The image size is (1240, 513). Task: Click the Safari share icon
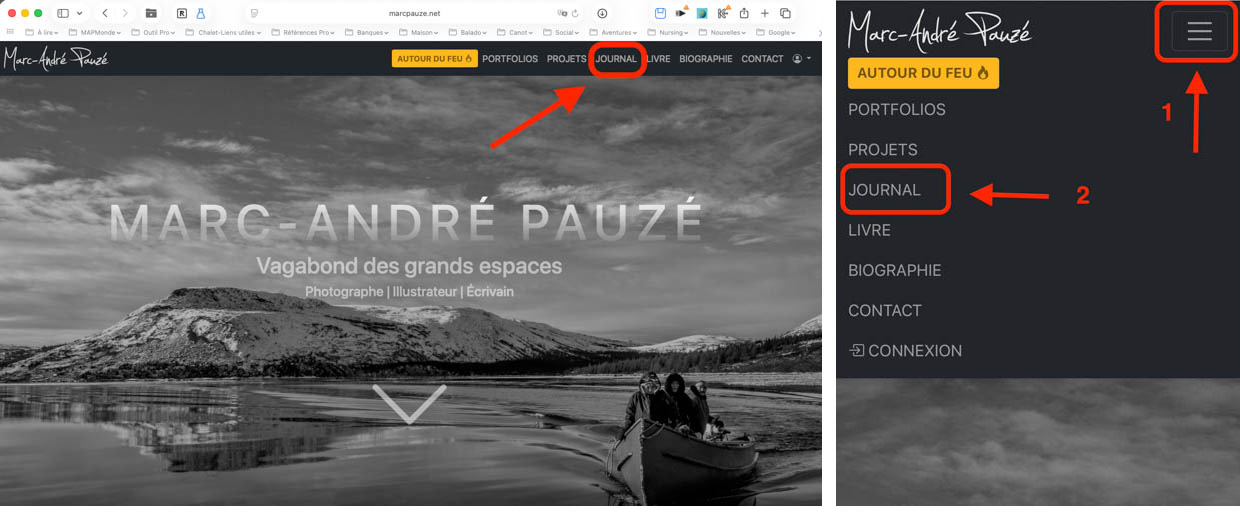pyautogui.click(x=744, y=13)
